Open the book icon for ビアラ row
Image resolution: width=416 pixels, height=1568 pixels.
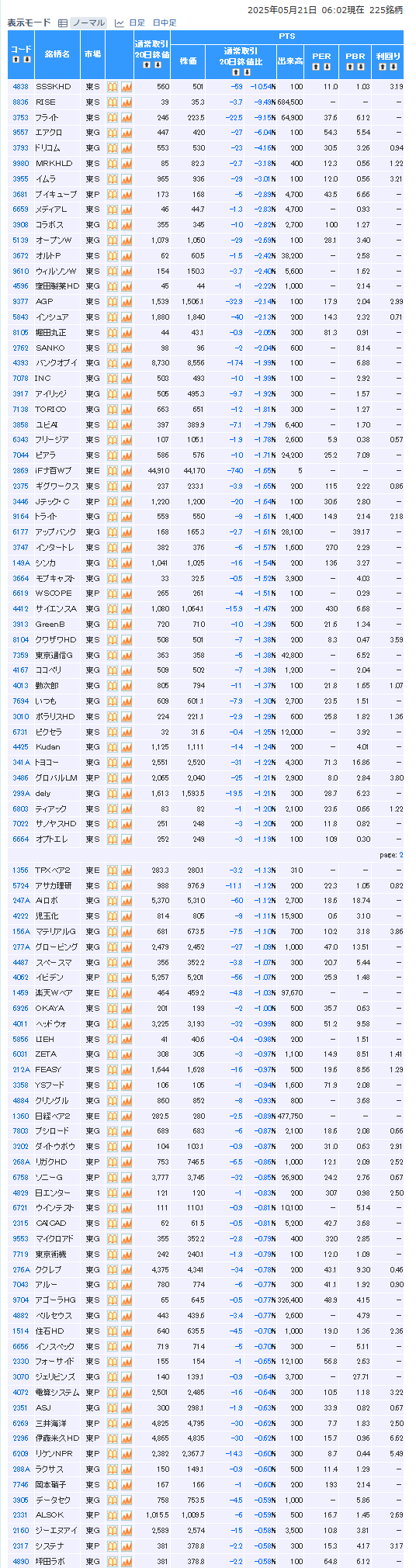tap(112, 455)
